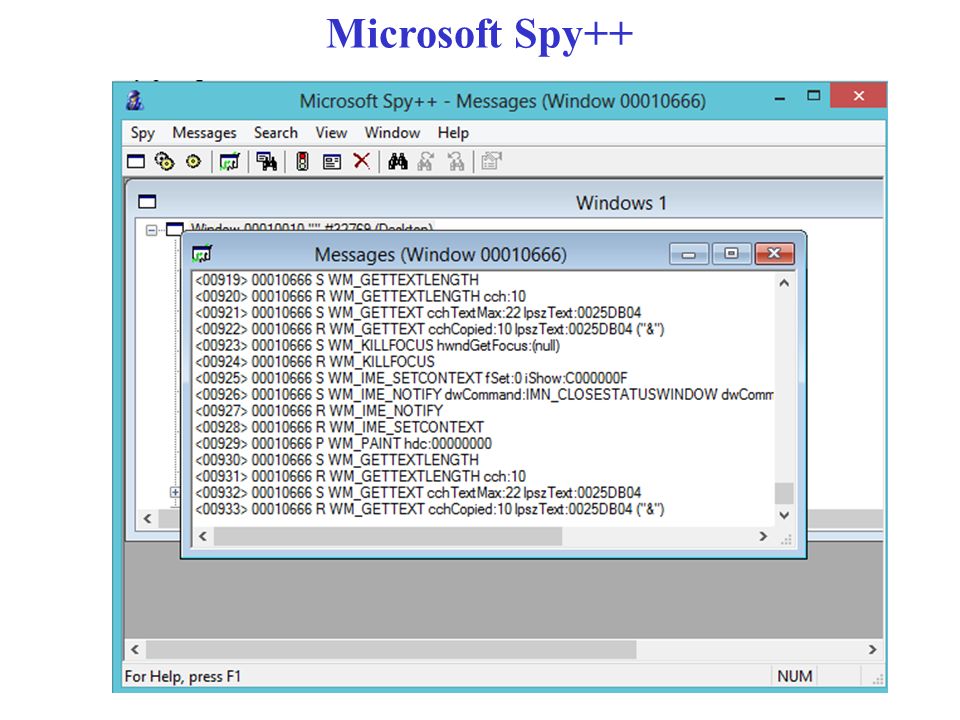The image size is (960, 720).
Task: Maximize the main Spy++ window
Action: [813, 96]
